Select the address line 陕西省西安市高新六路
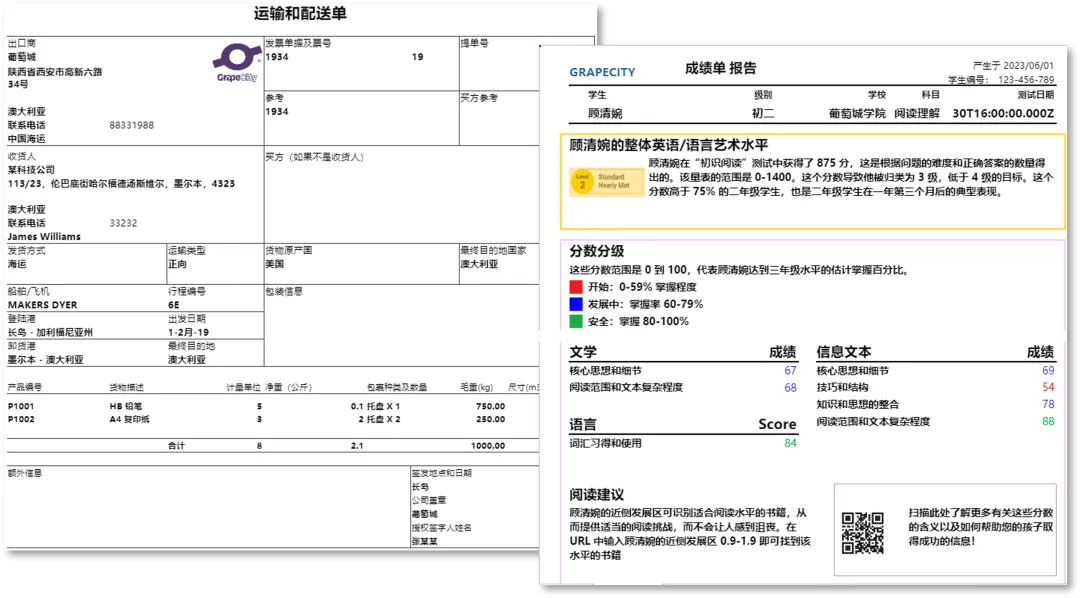The height and width of the screenshot is (598, 1080). (x=54, y=72)
